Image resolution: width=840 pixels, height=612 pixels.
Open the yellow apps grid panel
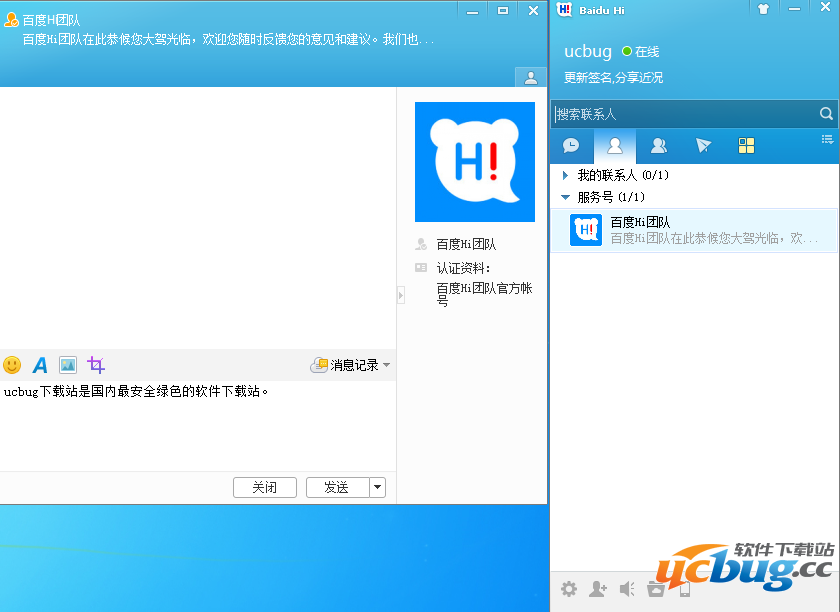(745, 145)
